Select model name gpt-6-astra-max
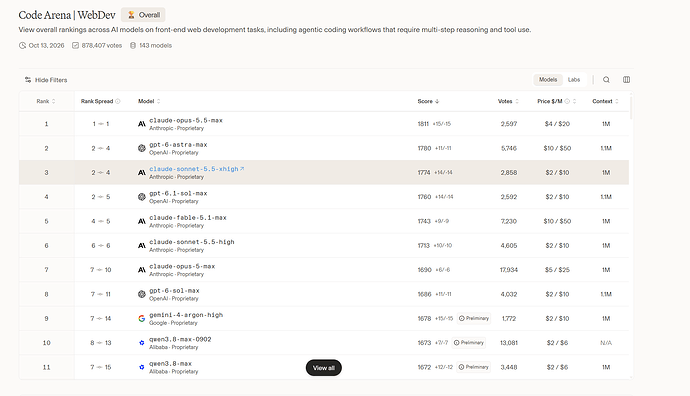Screen dimensions: 690x396 [x=178, y=144]
